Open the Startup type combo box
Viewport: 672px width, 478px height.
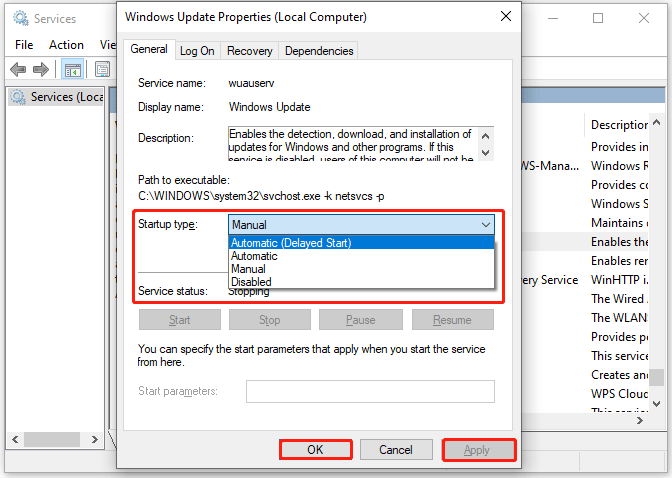pos(361,225)
